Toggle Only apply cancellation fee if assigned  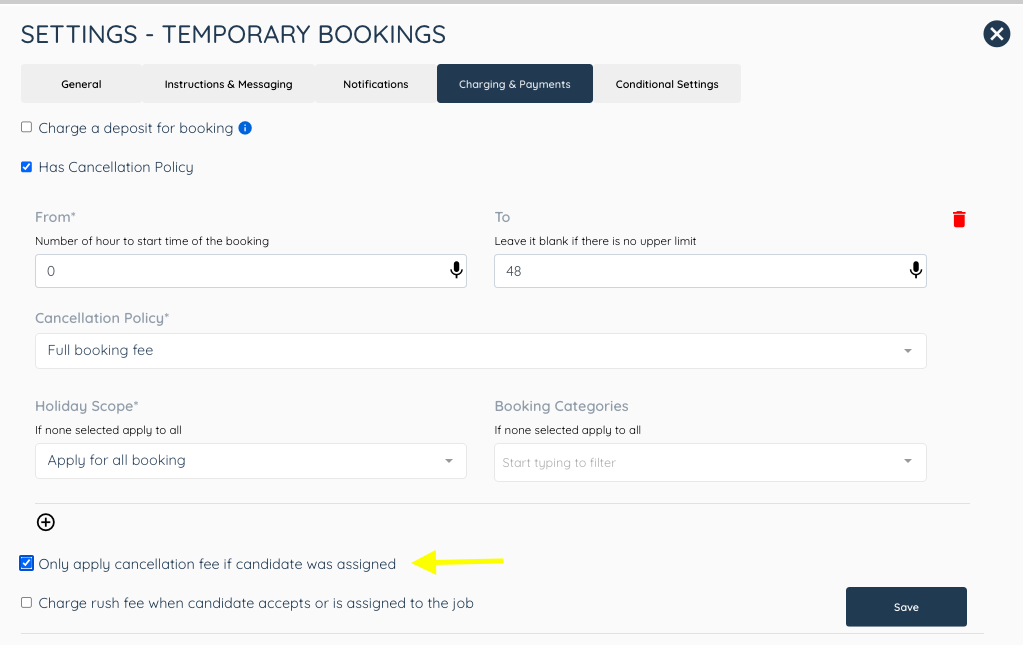click(26, 563)
